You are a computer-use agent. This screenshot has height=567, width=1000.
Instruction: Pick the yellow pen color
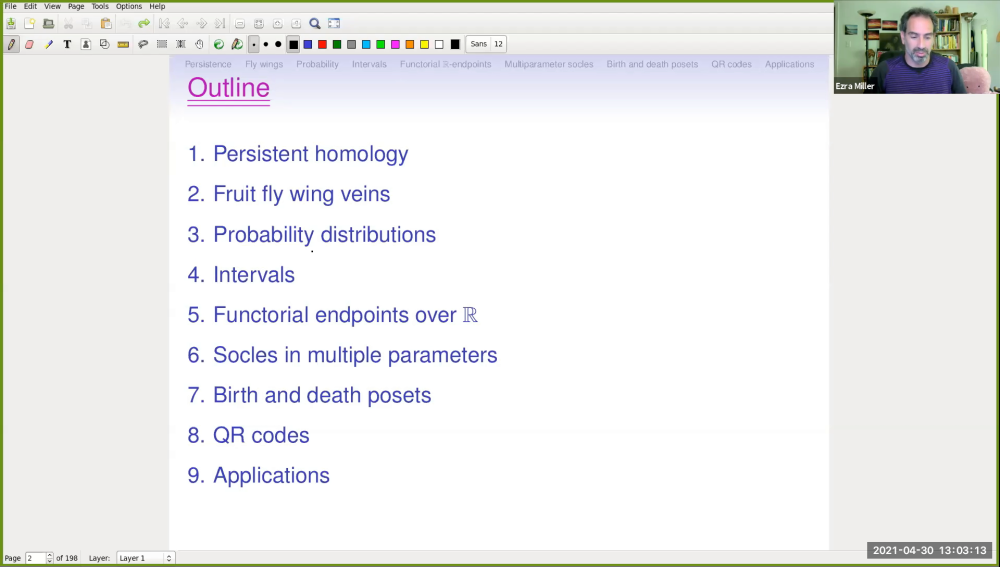coord(425,44)
